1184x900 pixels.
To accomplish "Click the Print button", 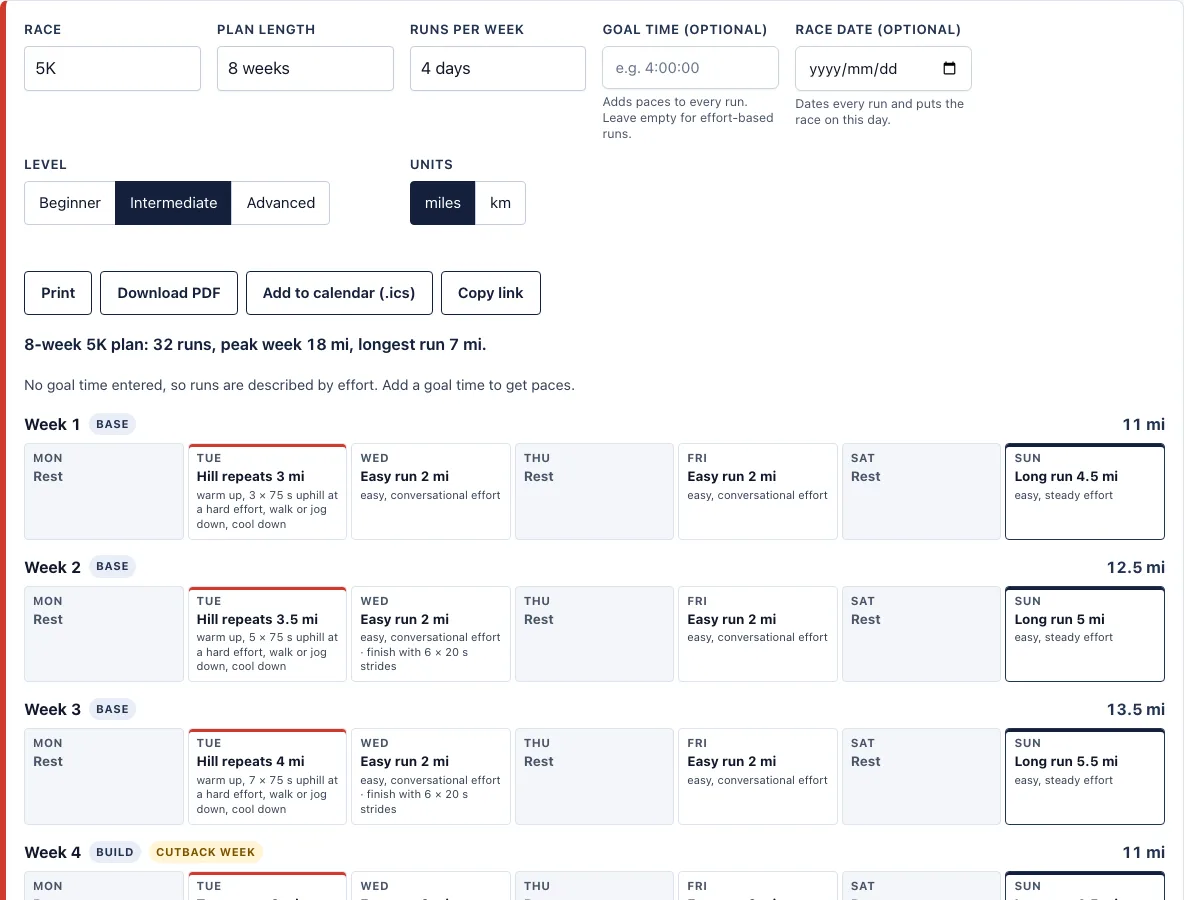I will [58, 293].
